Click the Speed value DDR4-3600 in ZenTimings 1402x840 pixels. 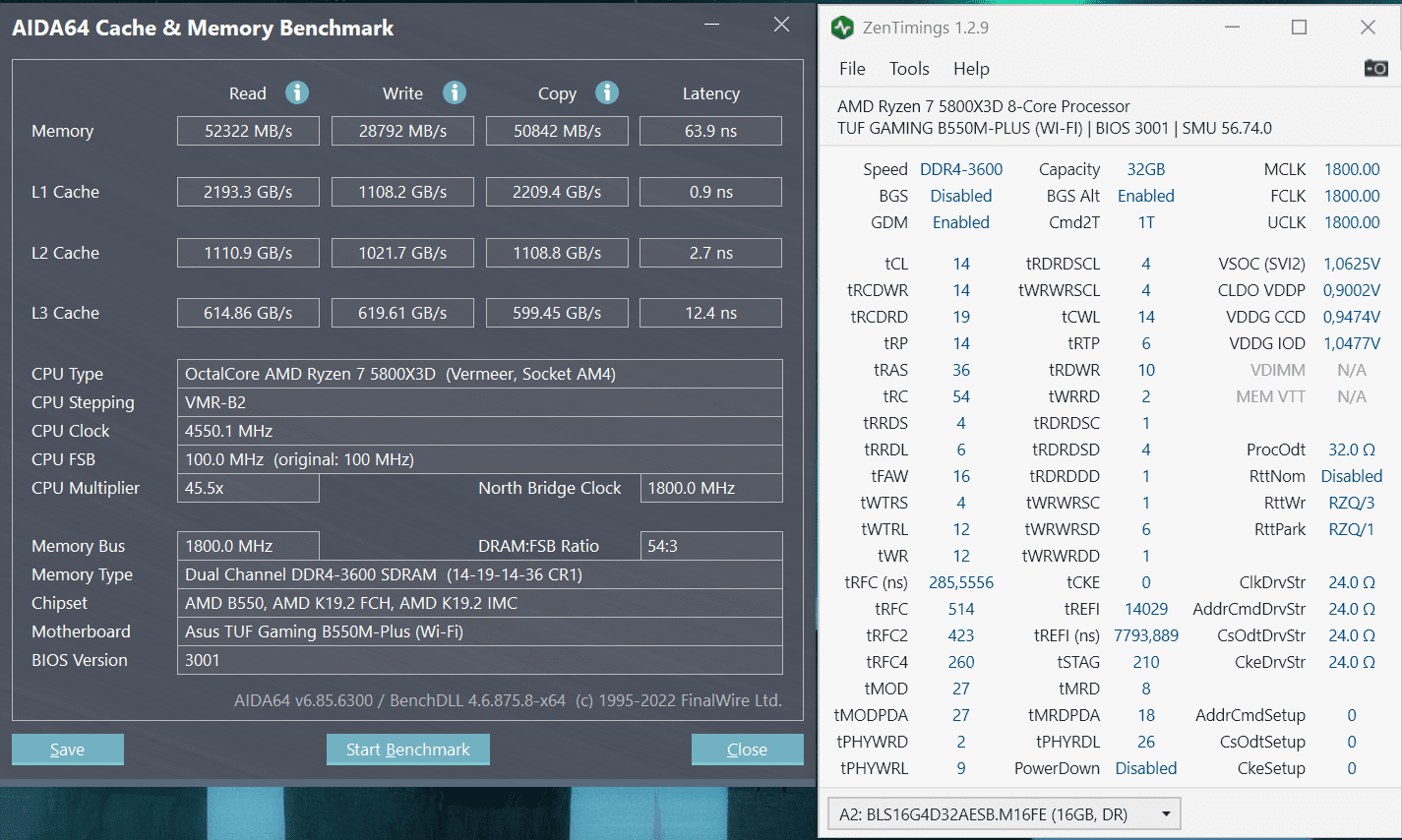961,169
